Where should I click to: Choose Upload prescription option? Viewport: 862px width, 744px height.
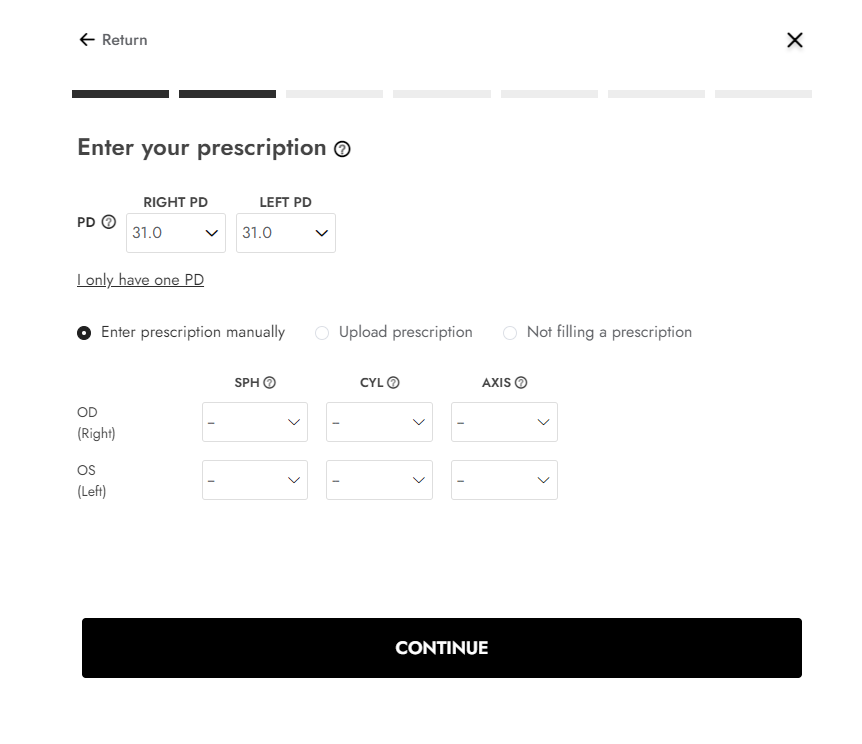(322, 333)
